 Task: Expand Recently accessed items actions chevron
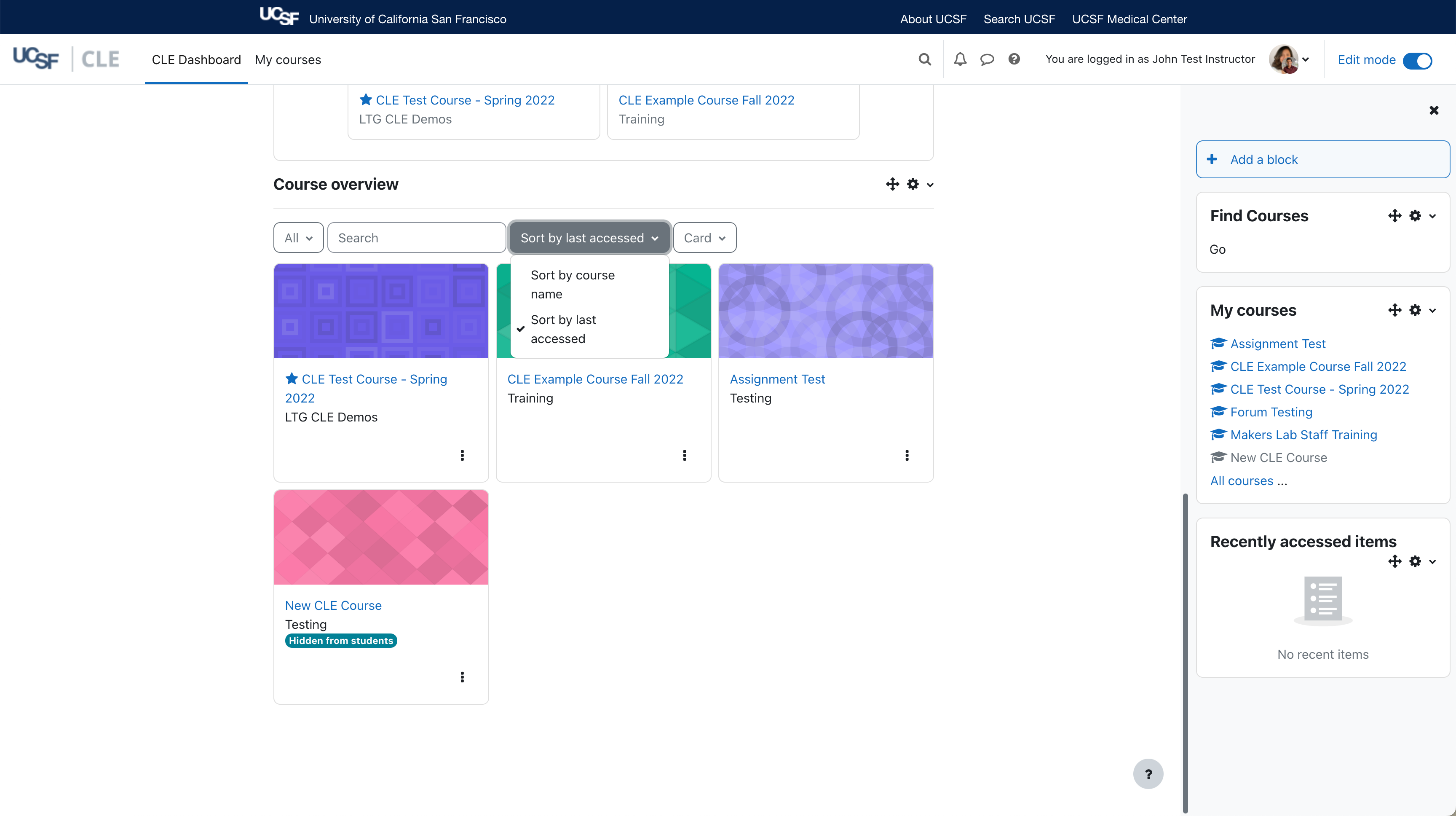point(1432,561)
